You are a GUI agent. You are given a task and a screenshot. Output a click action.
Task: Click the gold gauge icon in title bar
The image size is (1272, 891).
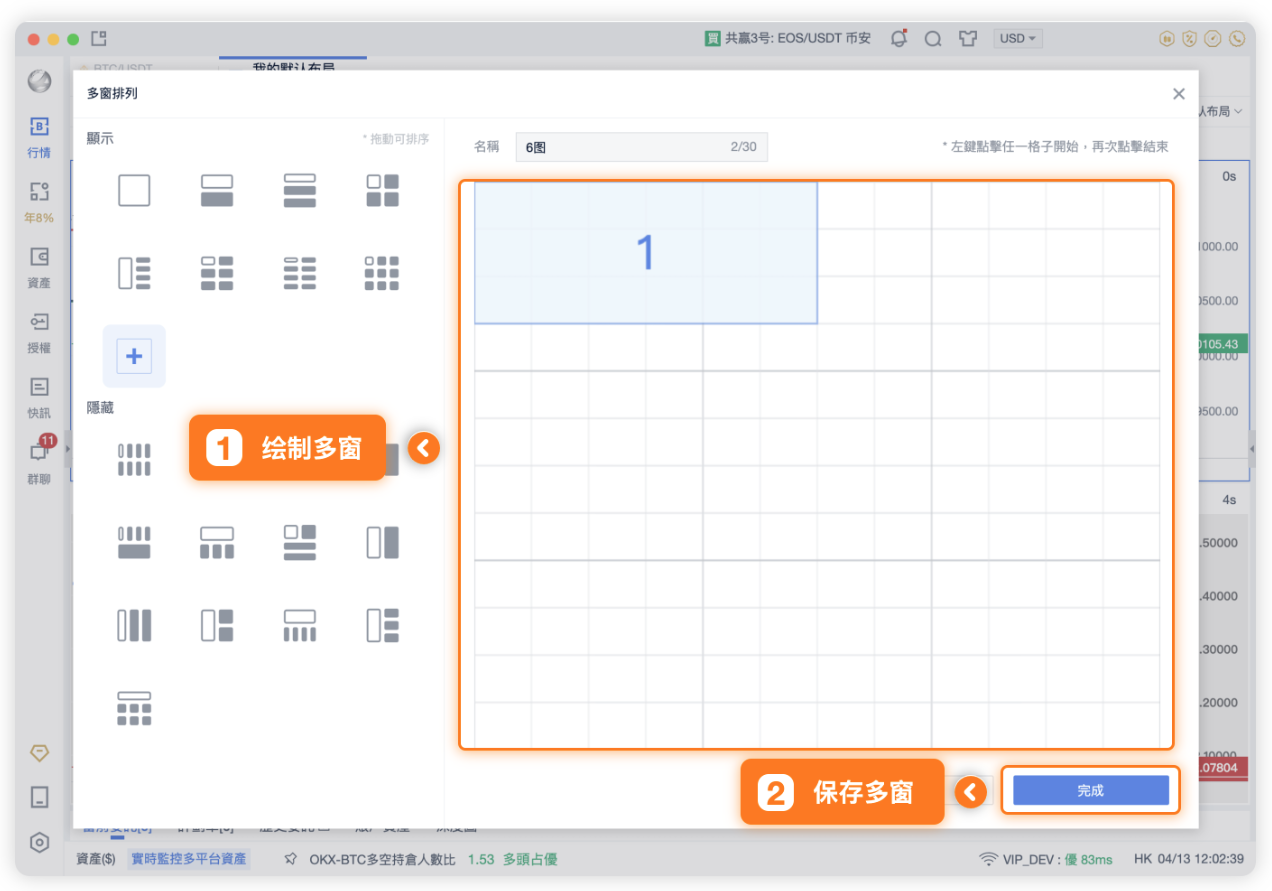pyautogui.click(x=1213, y=39)
